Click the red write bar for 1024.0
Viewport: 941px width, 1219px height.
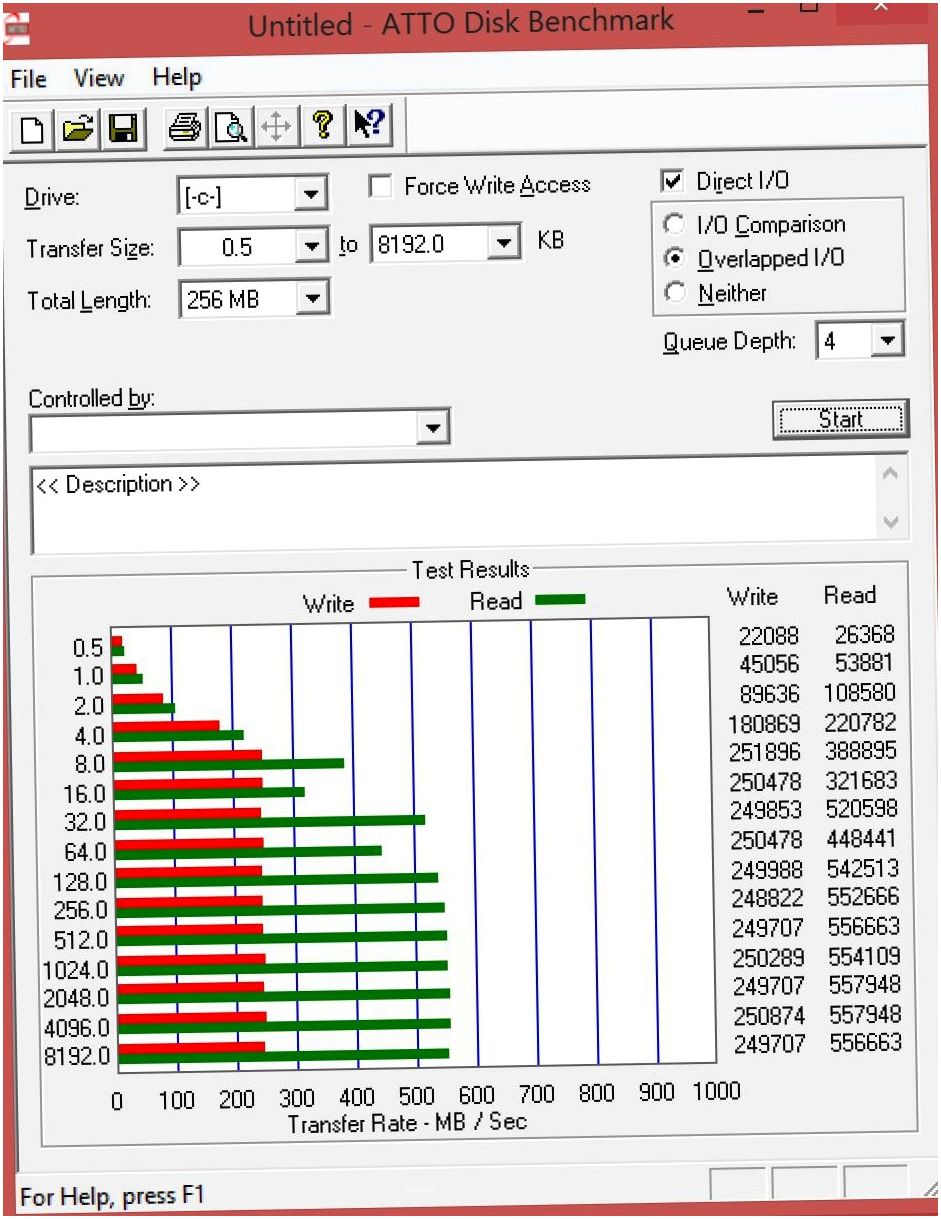tap(192, 959)
